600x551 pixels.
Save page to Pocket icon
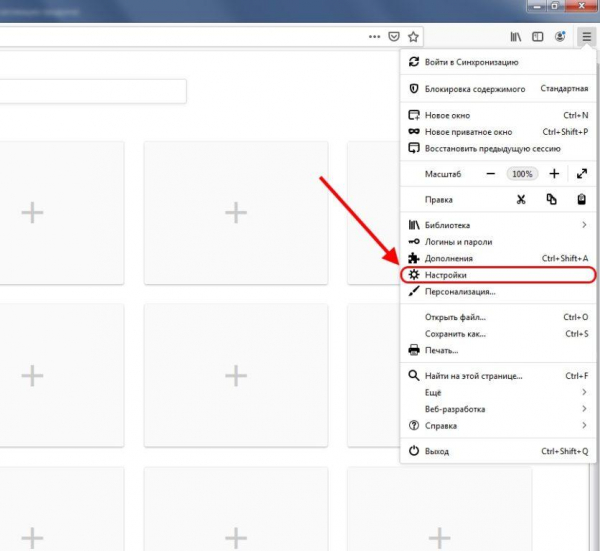(x=394, y=37)
